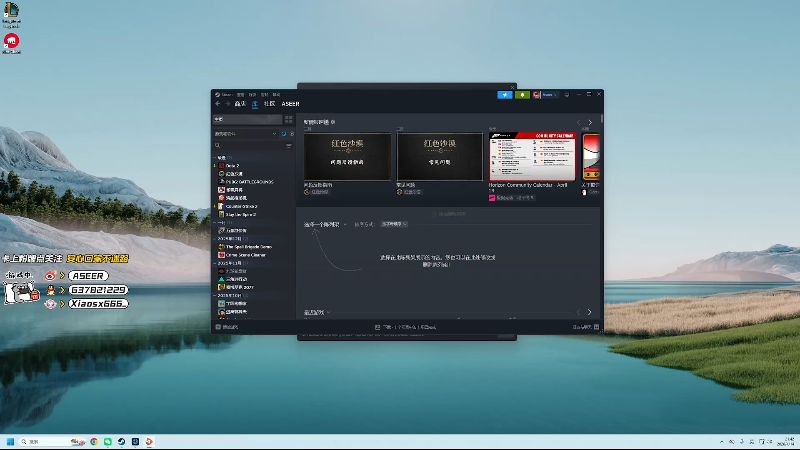Open the What's New settings gear
This screenshot has width=800, height=450.
333,122
